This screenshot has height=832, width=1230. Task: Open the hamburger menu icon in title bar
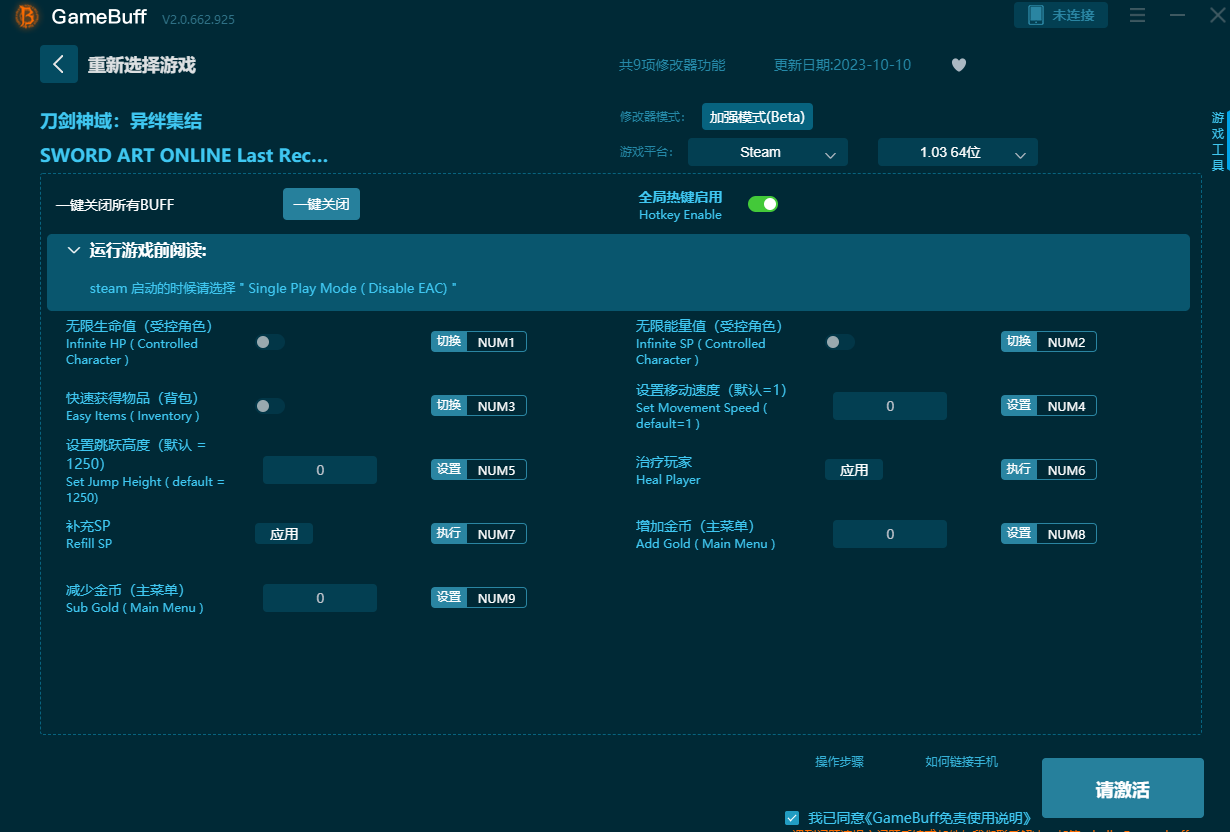click(x=1137, y=15)
